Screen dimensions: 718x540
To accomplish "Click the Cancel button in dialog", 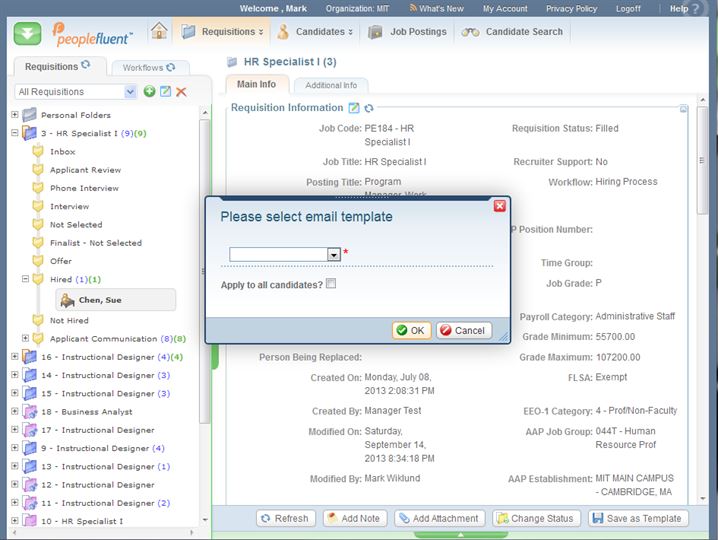I will [x=464, y=330].
